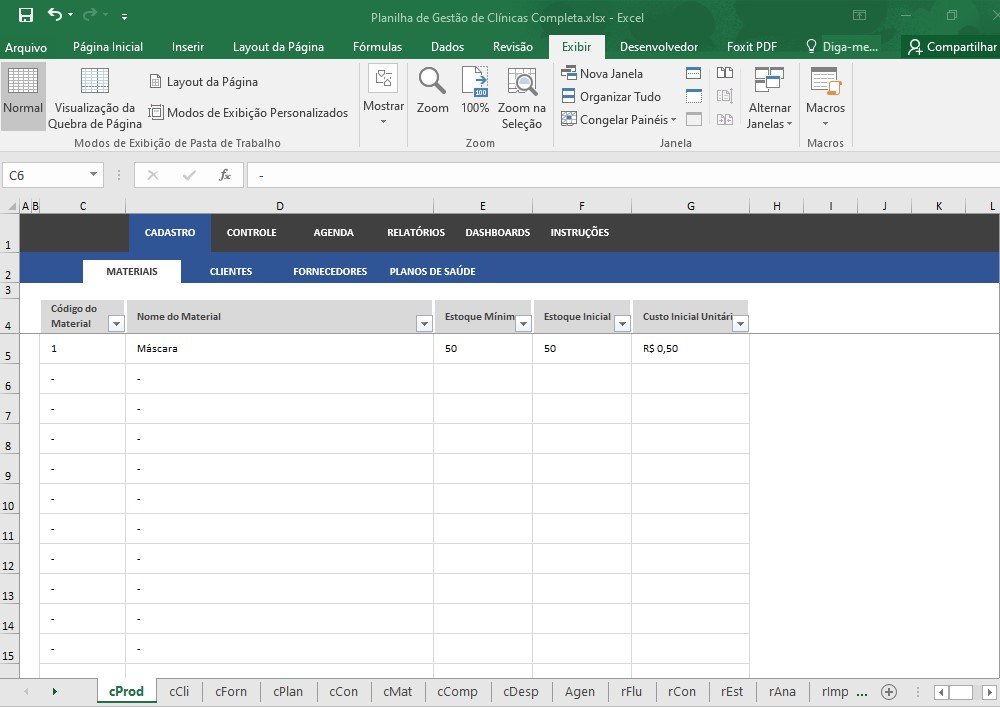Viewport: 1000px width, 707px height.
Task: Open Page Break Preview view
Action: [x=95, y=98]
